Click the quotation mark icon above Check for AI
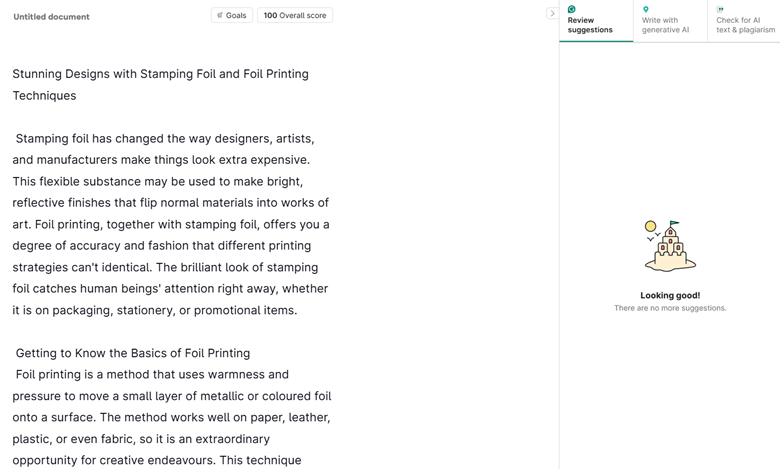 (x=720, y=10)
